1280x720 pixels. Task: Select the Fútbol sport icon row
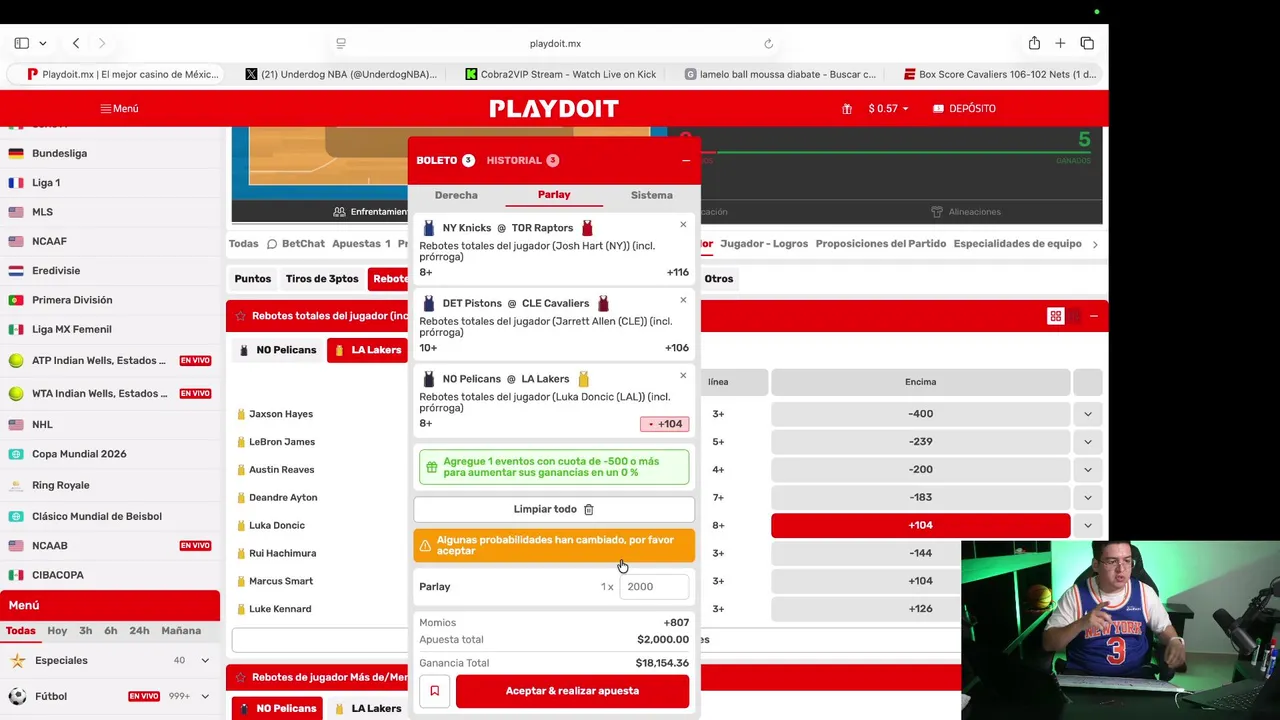tap(110, 696)
